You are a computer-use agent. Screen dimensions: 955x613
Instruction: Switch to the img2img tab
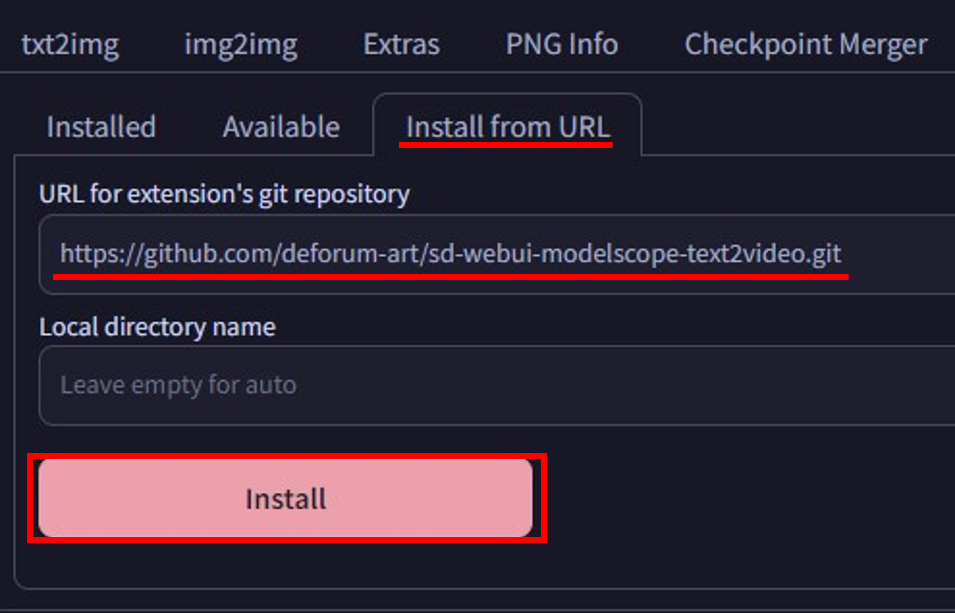click(x=240, y=45)
